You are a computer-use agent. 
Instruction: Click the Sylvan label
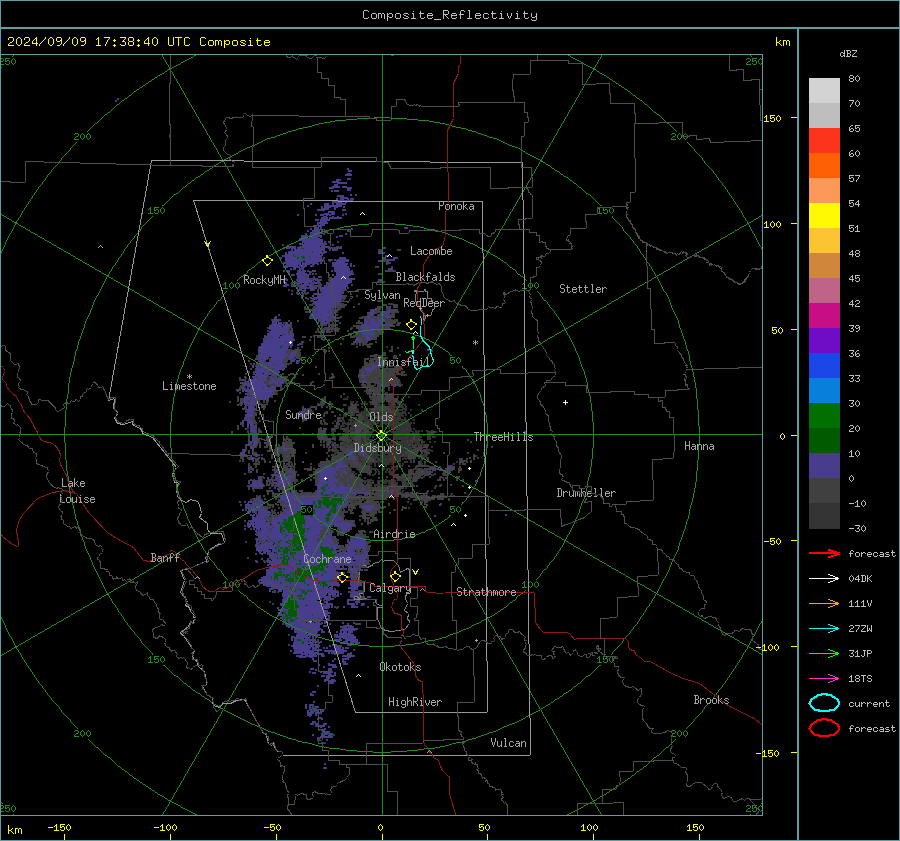382,296
